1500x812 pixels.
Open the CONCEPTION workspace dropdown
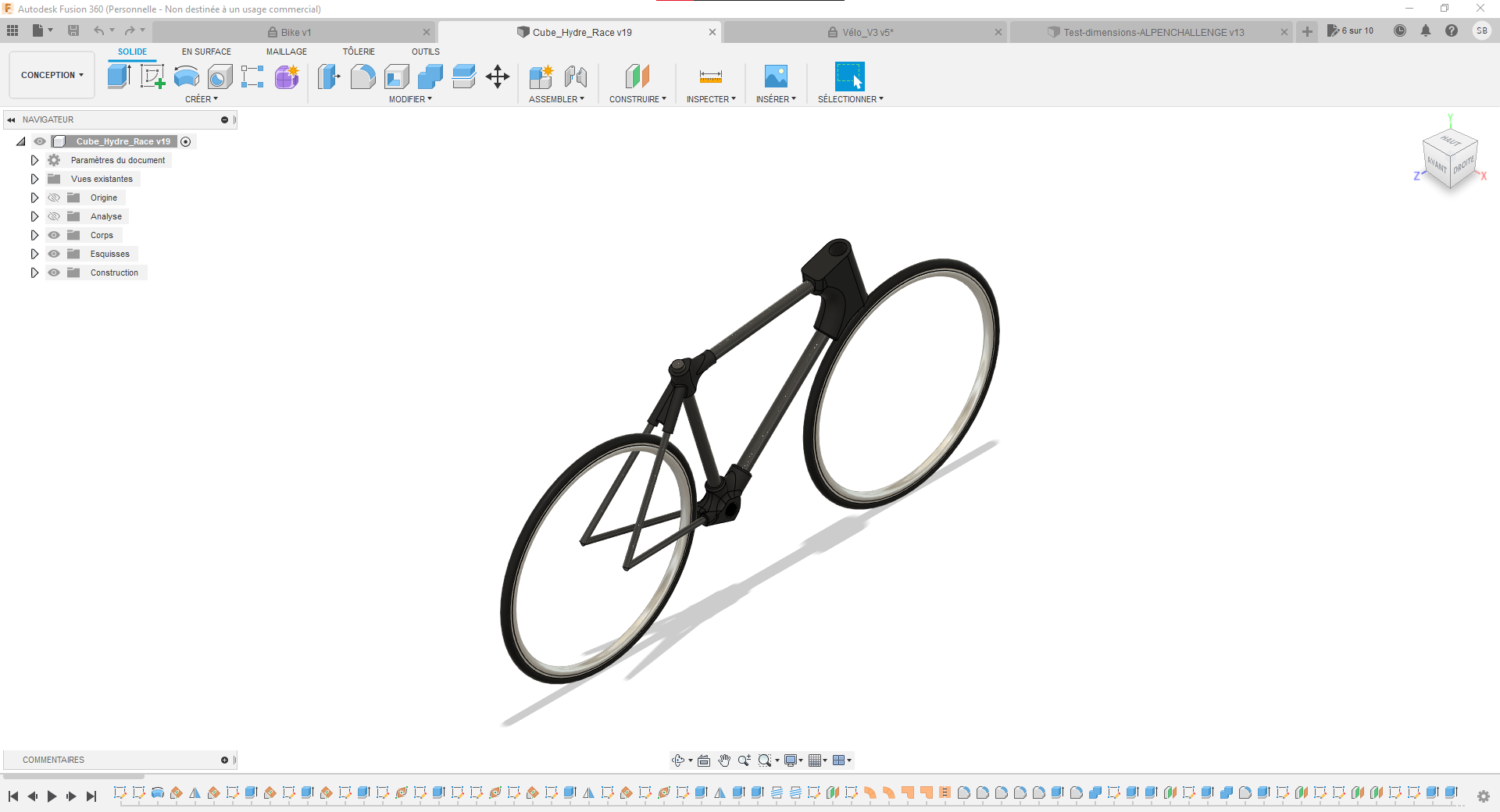pos(52,75)
